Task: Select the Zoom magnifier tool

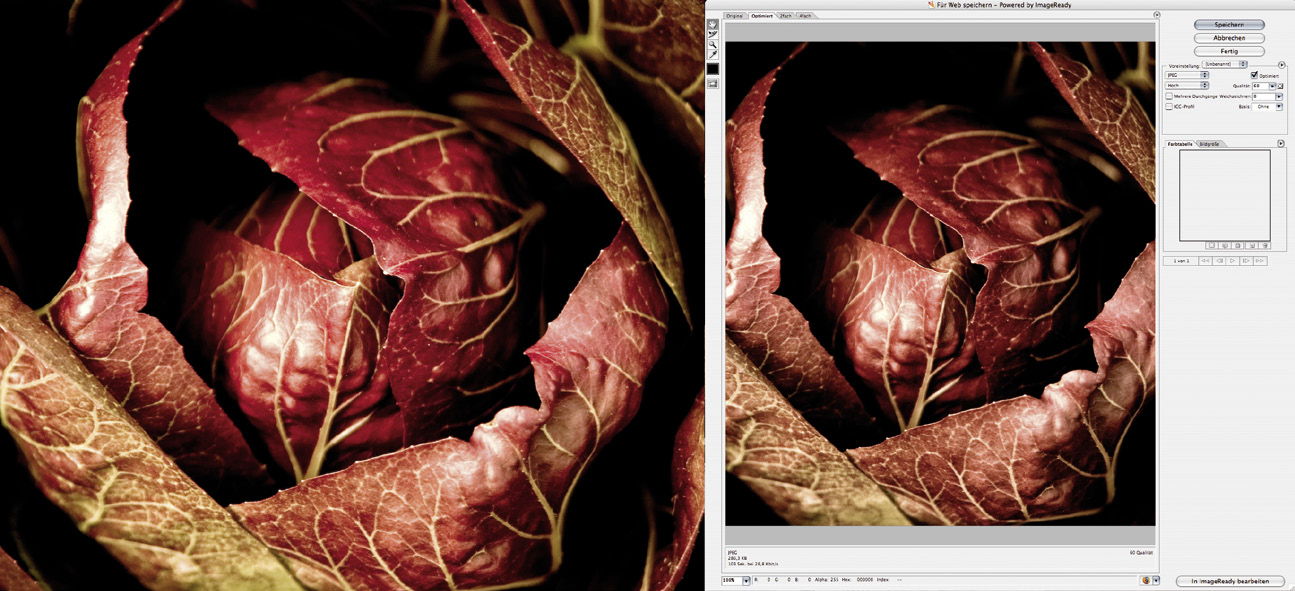Action: pyautogui.click(x=713, y=45)
